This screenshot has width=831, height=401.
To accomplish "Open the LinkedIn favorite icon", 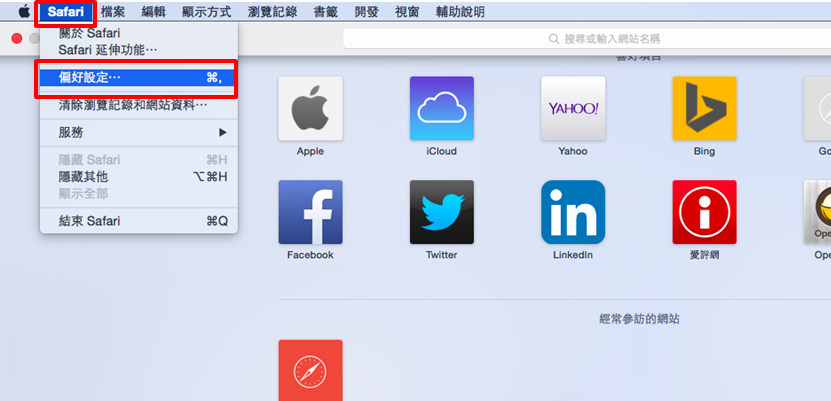I will click(572, 212).
